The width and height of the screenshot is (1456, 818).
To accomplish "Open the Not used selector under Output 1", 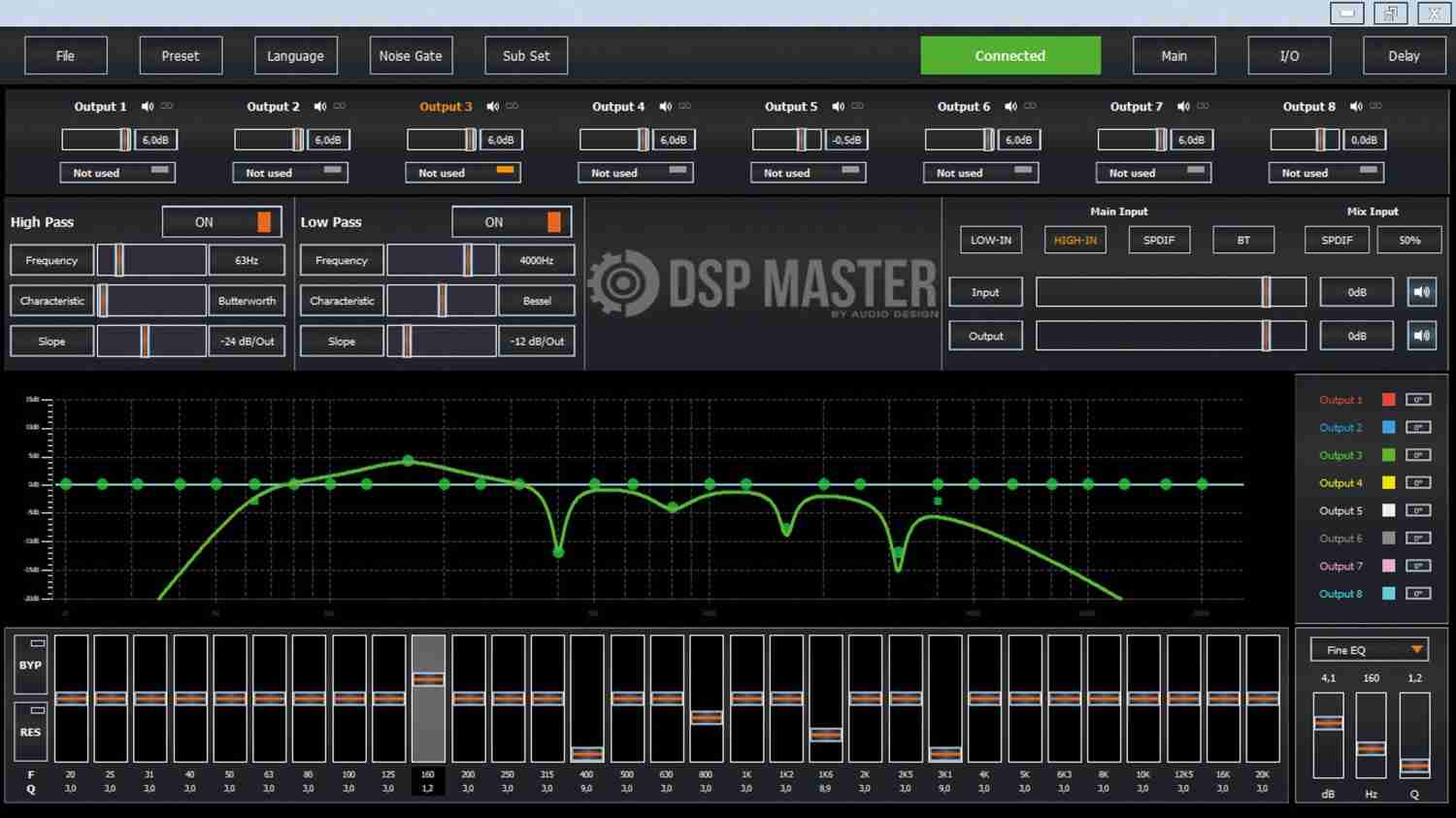I will [117, 173].
